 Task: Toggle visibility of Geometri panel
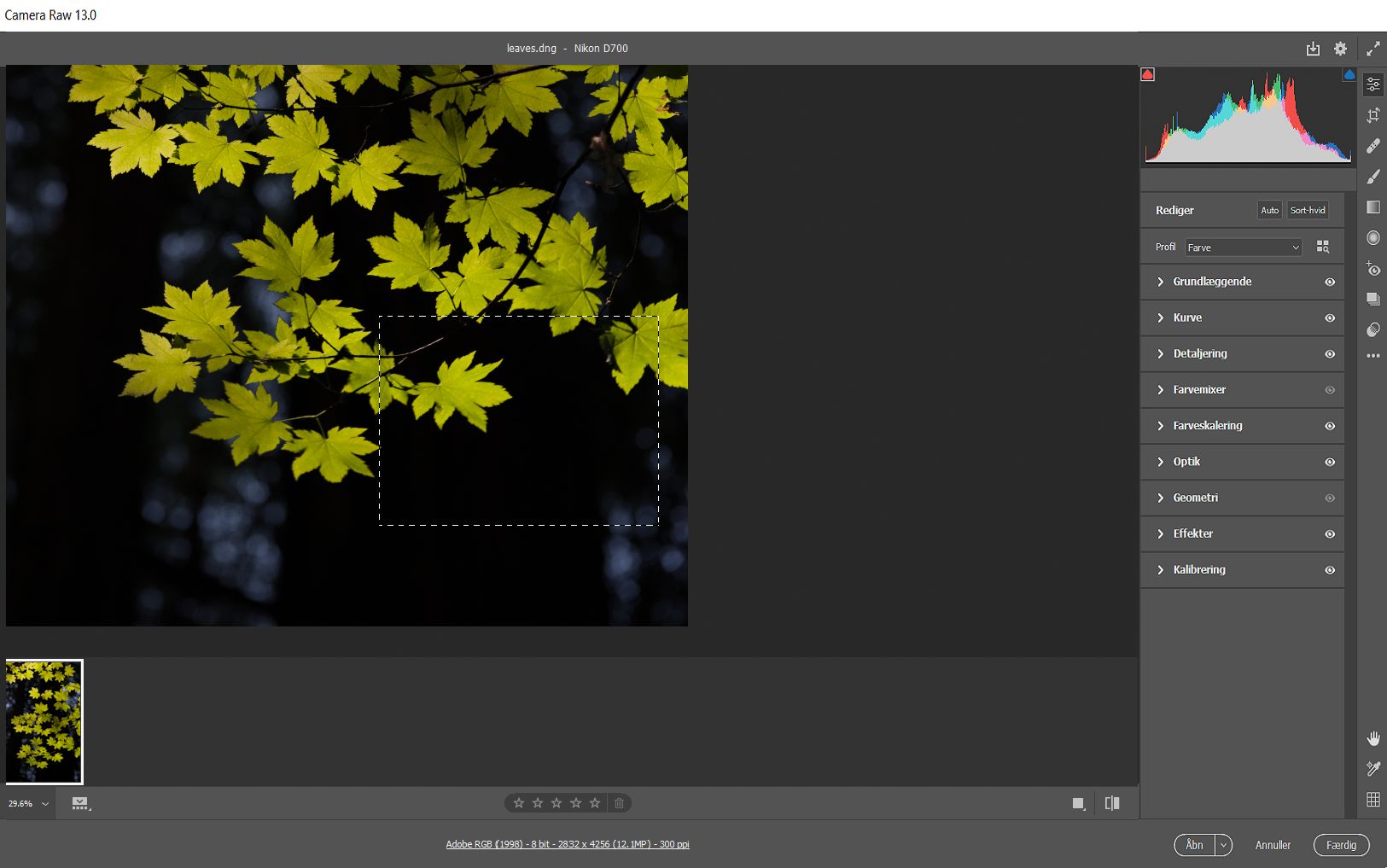(1330, 498)
